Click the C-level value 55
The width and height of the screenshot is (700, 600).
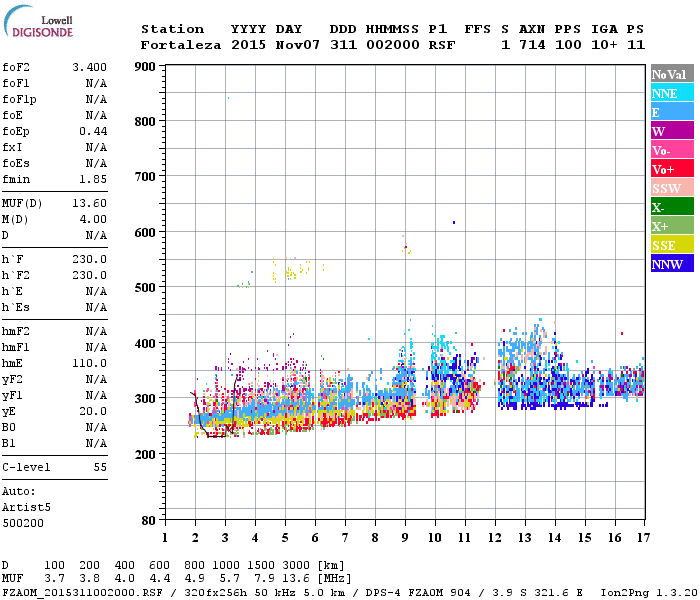tap(100, 467)
